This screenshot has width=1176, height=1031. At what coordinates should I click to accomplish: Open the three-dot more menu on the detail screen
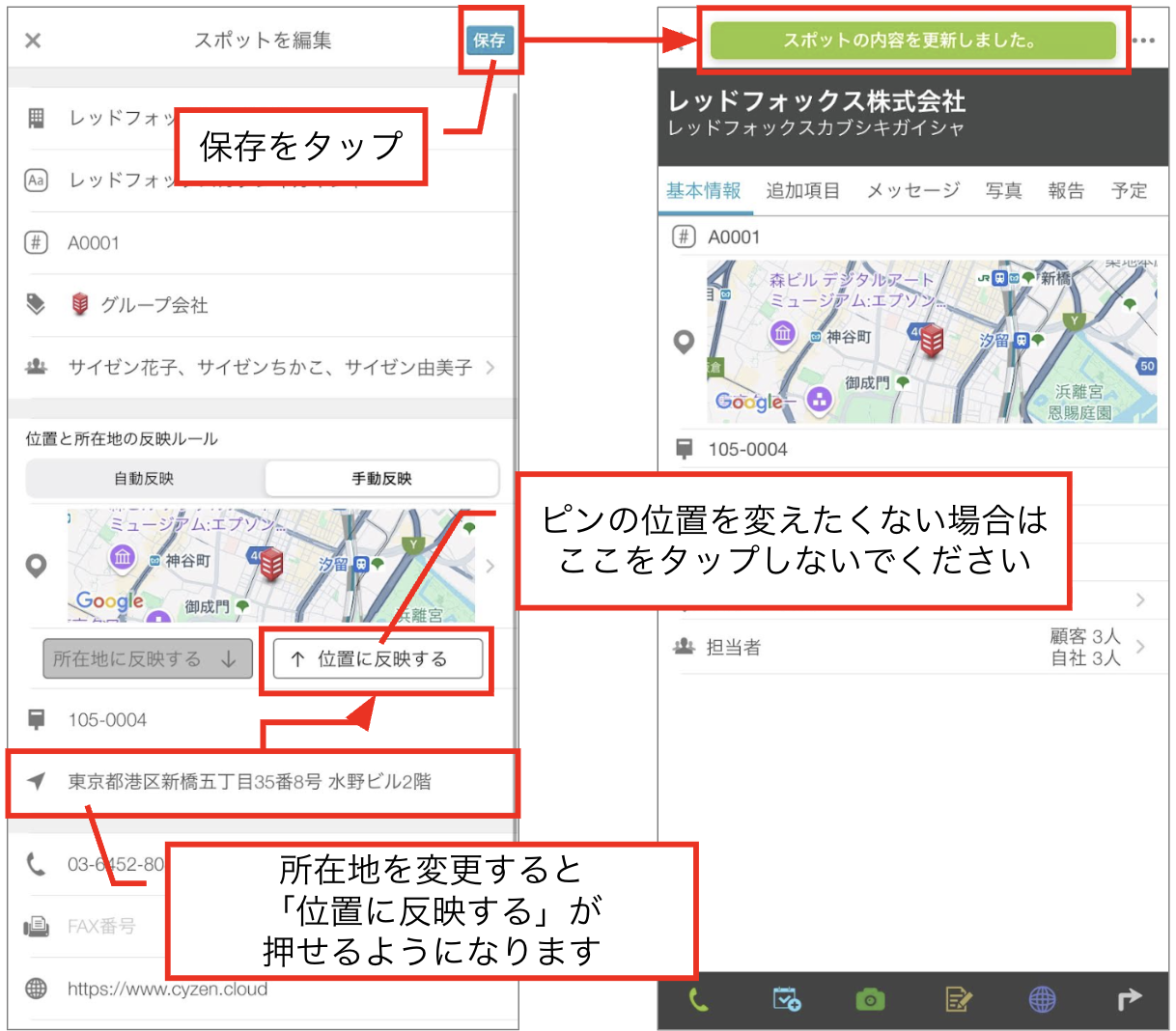[1144, 41]
